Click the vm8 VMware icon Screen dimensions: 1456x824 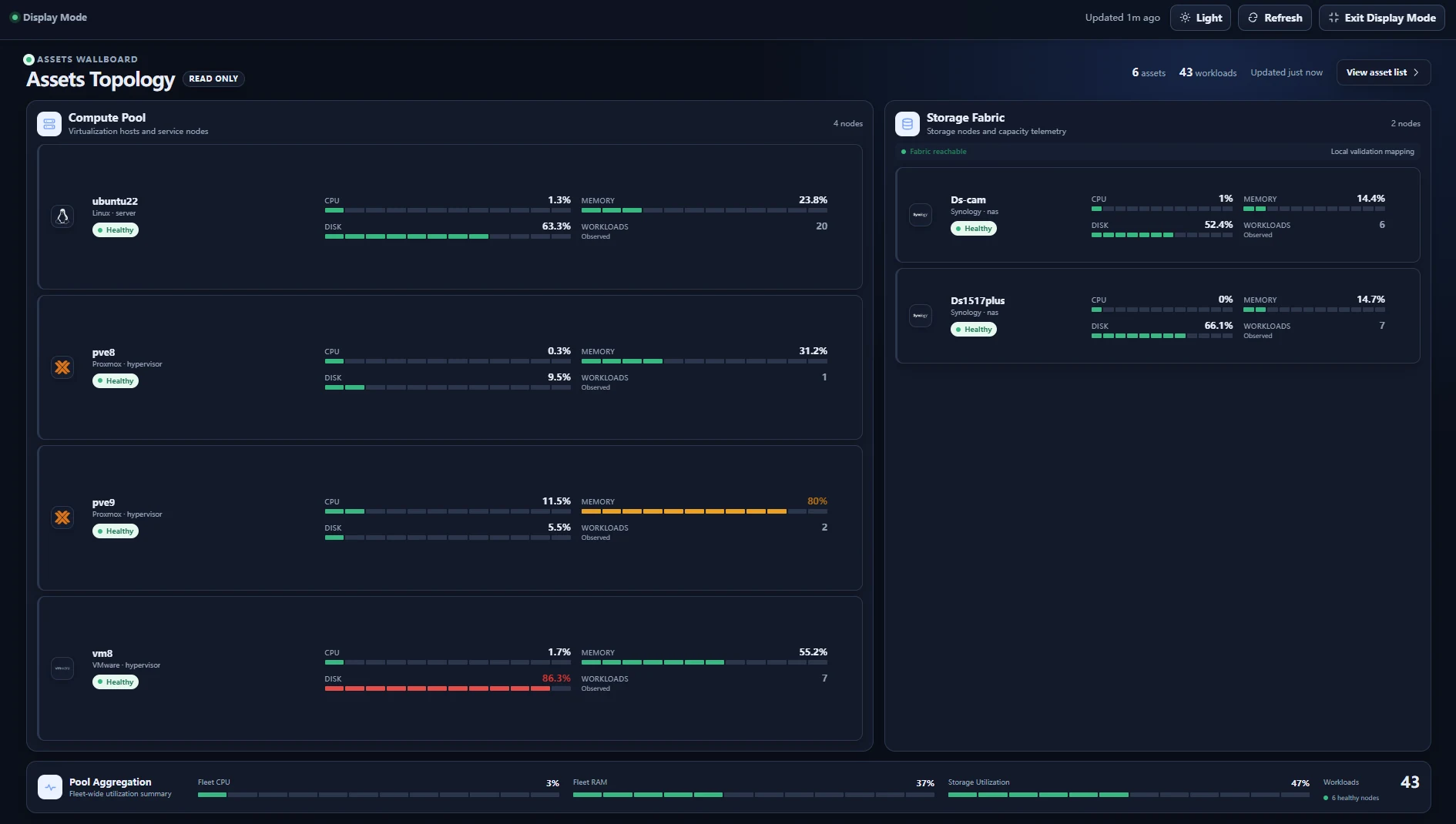coord(62,668)
